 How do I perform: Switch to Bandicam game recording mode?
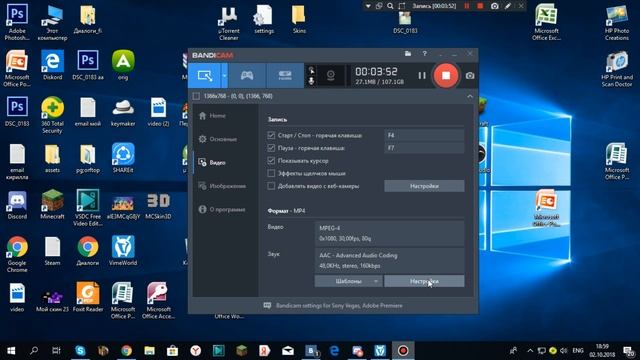pos(247,76)
